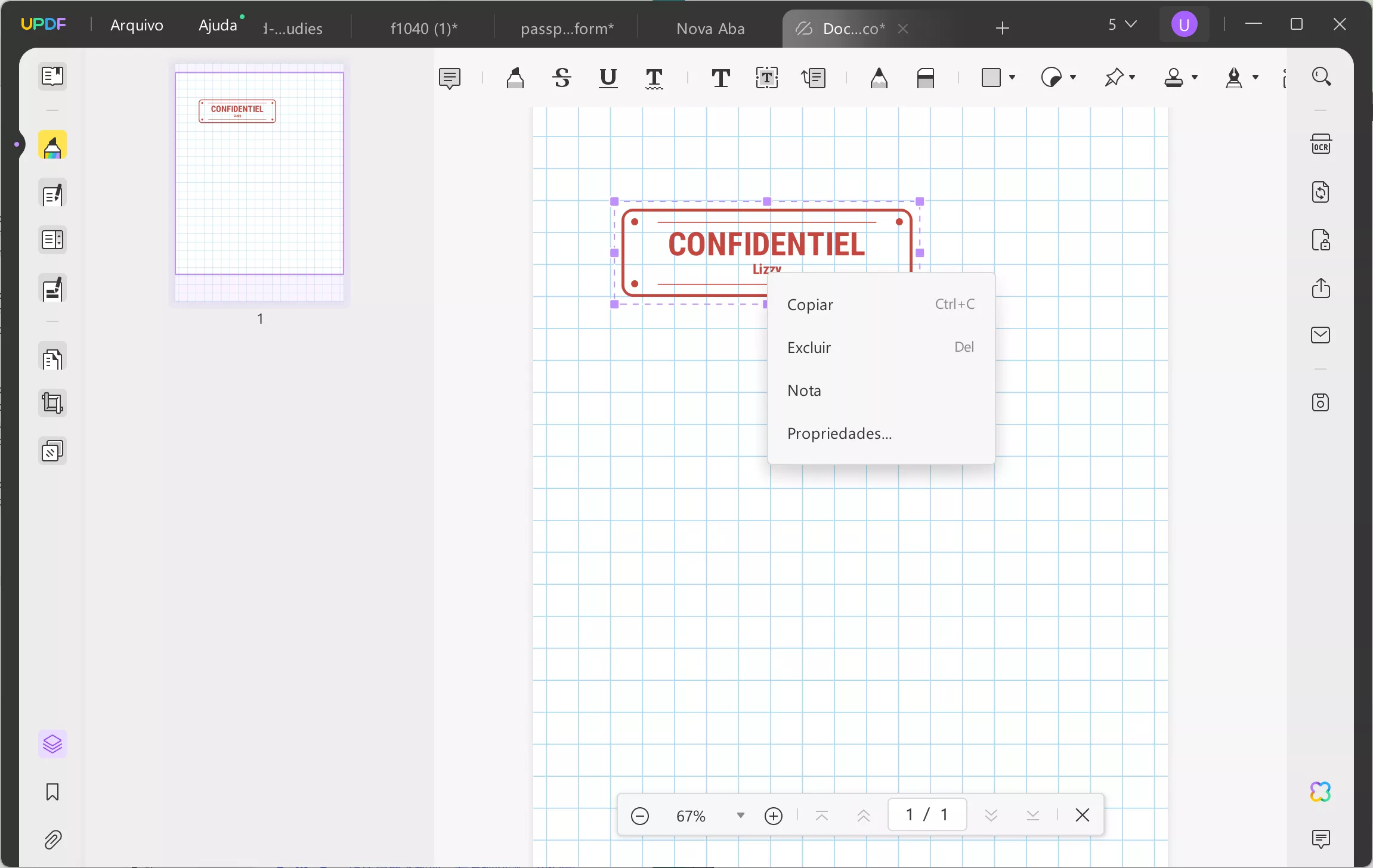Open the OCR recognition tool
The image size is (1373, 868).
[x=1321, y=145]
